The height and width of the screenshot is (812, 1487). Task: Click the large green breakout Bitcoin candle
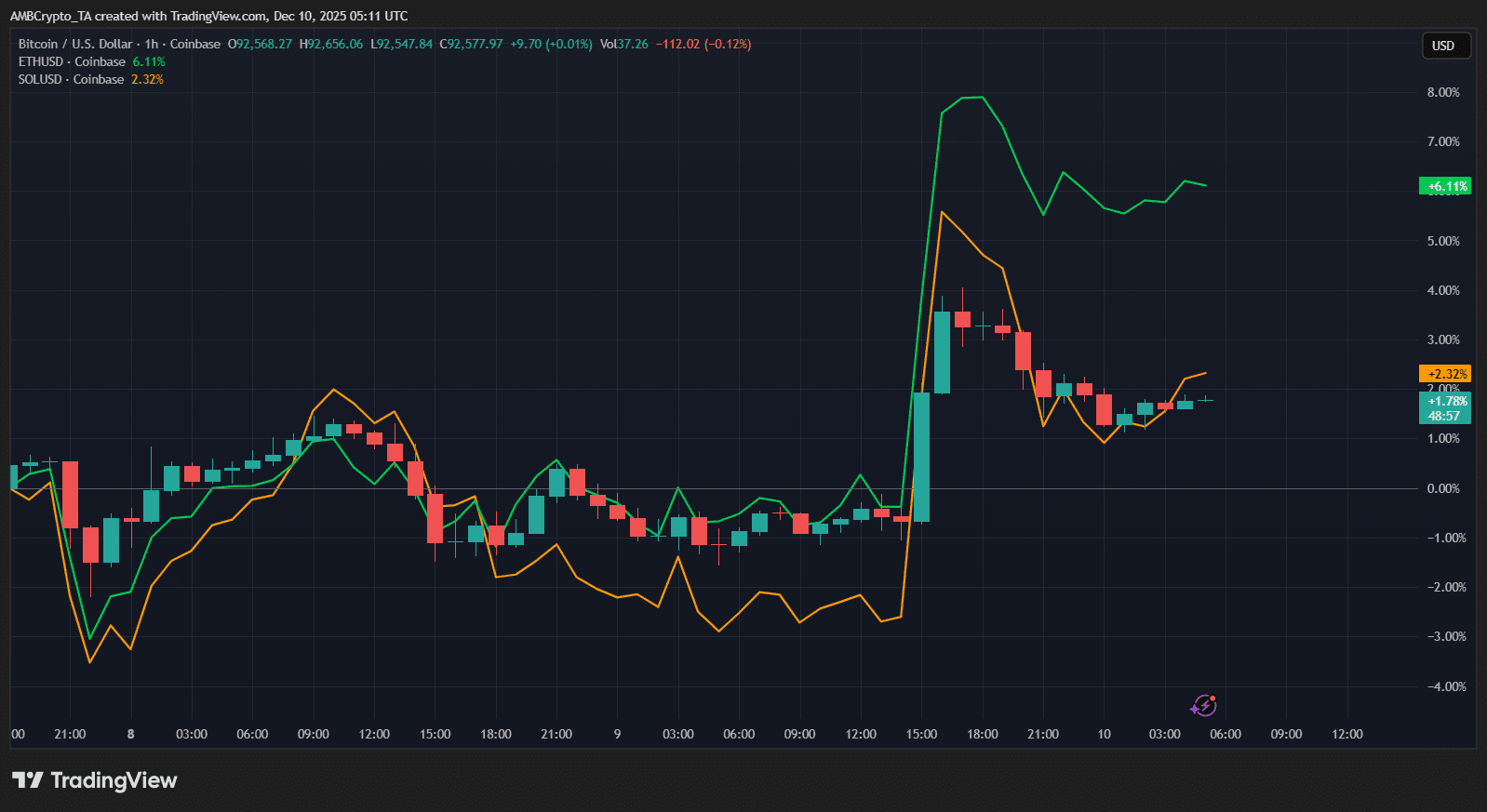921,456
